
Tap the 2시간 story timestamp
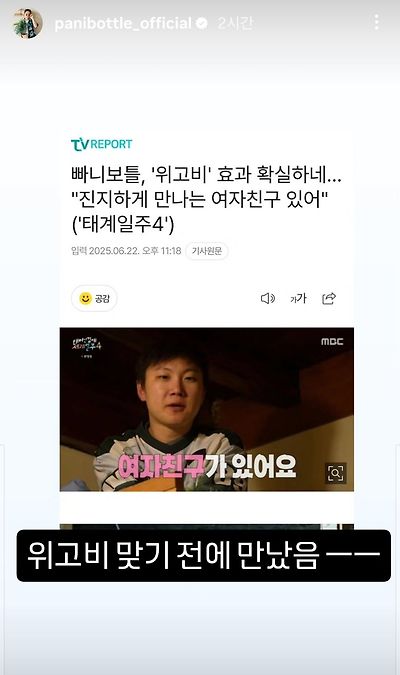(x=235, y=23)
